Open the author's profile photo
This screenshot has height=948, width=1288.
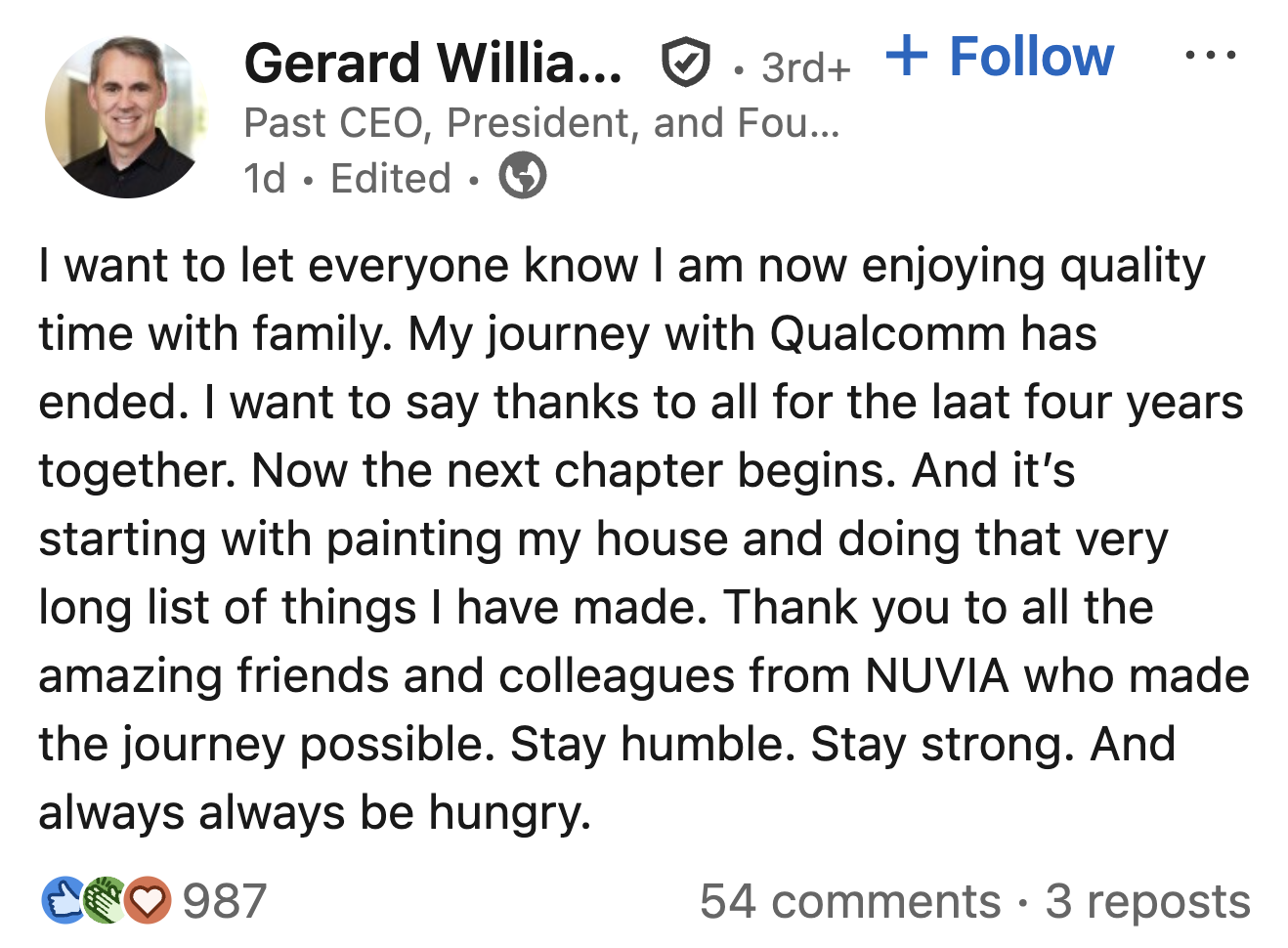tap(124, 117)
